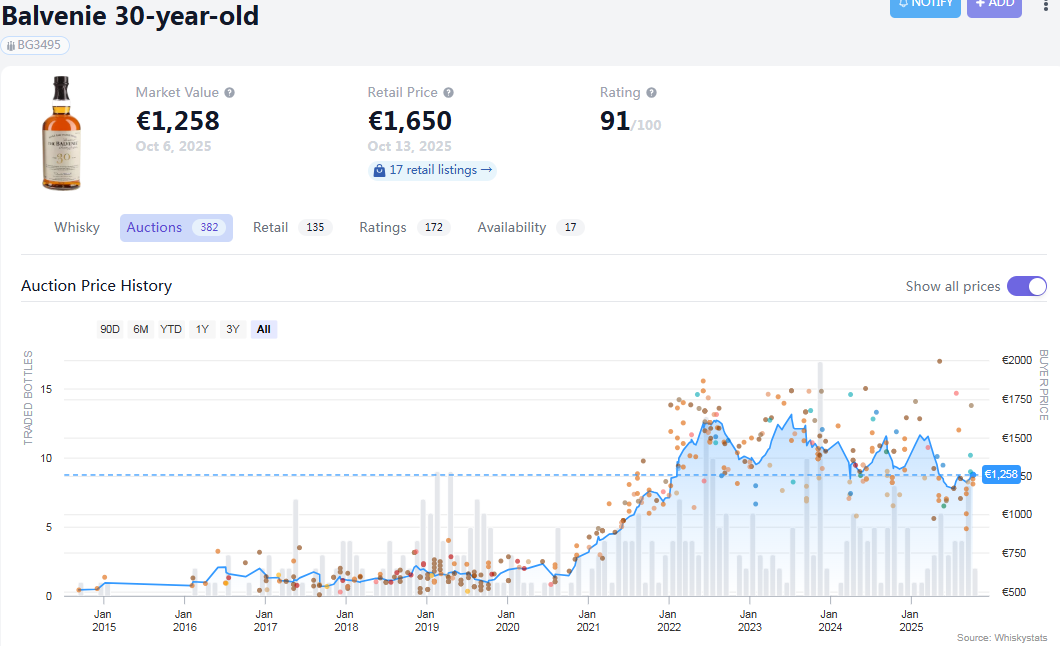Screen dimensions: 1060x646
Task: Select the 90D time range
Action: click(109, 329)
